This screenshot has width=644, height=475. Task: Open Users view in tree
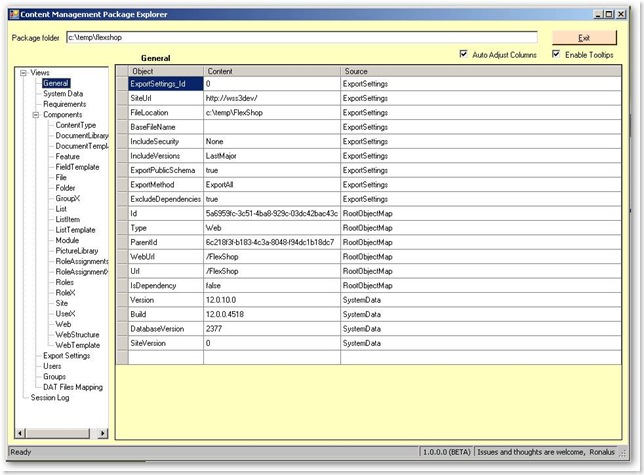(52, 366)
